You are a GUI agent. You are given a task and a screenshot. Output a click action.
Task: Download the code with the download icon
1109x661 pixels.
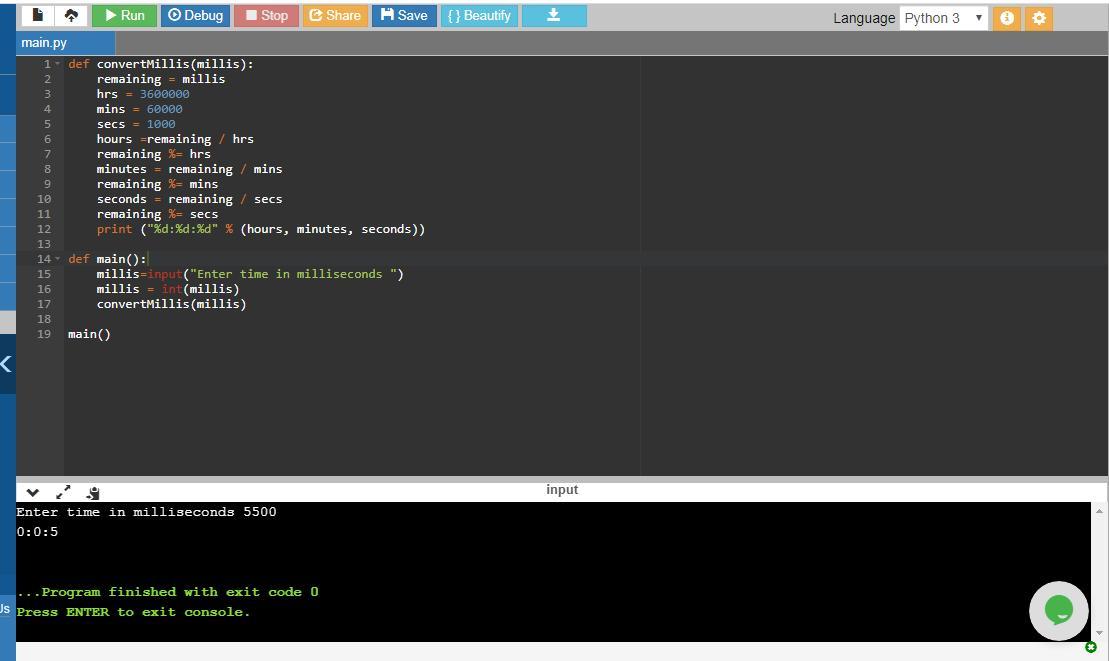point(553,16)
